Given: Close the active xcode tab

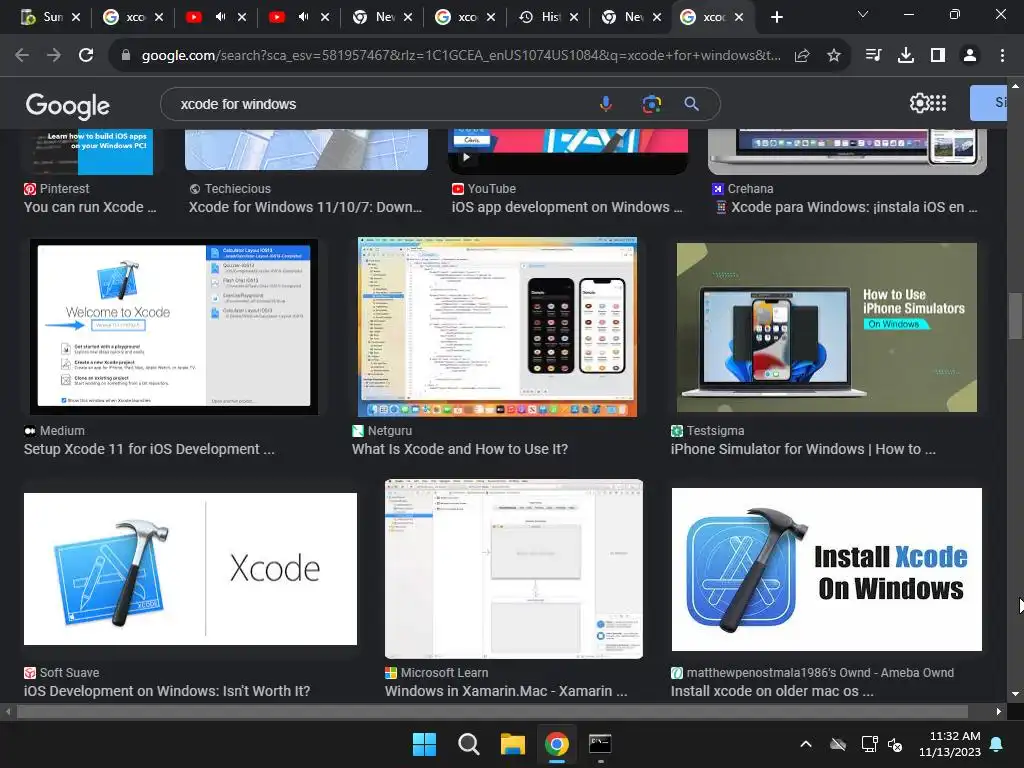Looking at the screenshot, I should point(739,17).
